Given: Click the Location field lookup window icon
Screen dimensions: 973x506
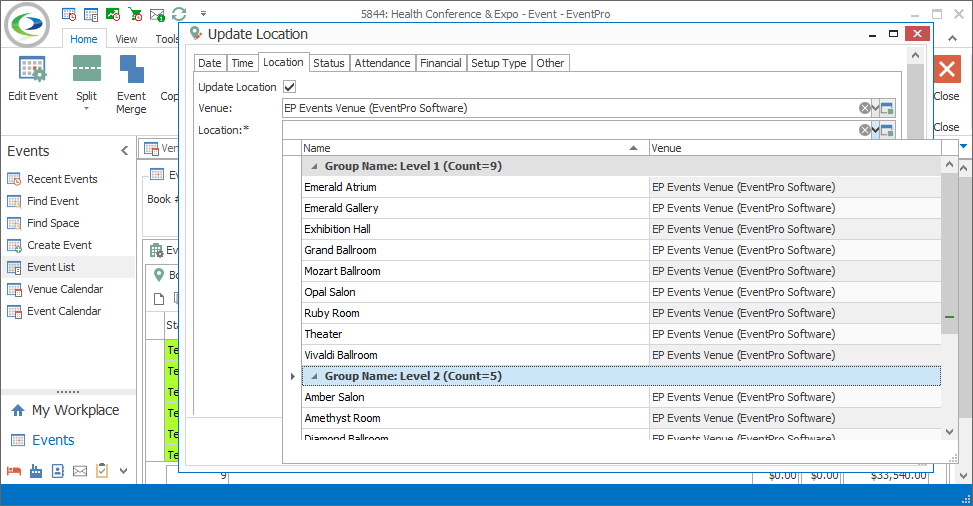Looking at the screenshot, I should (x=887, y=130).
